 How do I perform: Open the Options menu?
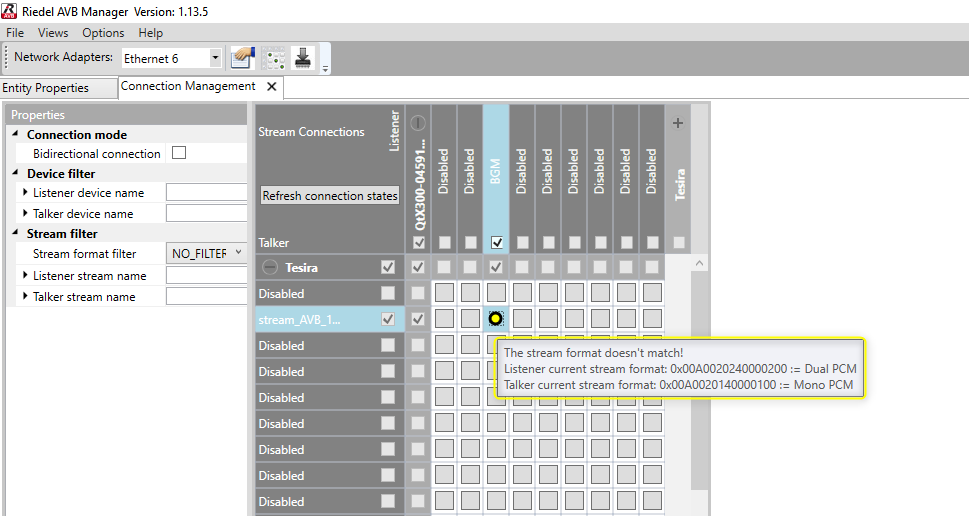(103, 33)
